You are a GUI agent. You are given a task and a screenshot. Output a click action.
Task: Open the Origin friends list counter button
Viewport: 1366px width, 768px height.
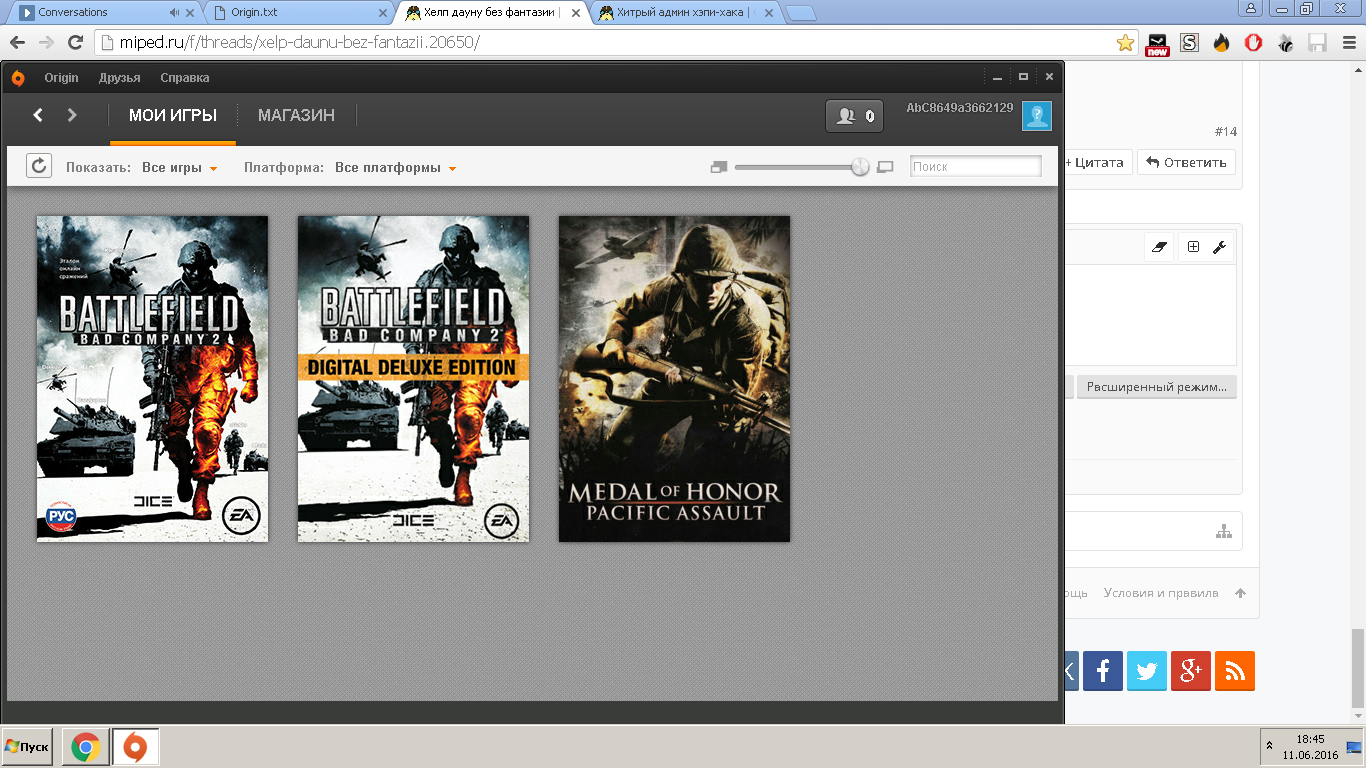click(855, 116)
